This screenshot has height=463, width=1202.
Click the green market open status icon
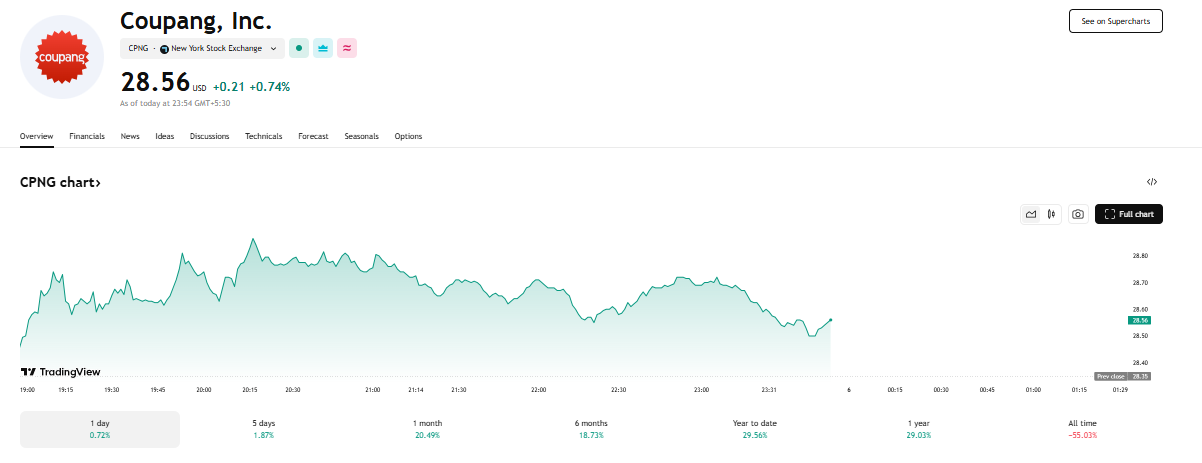(x=299, y=48)
